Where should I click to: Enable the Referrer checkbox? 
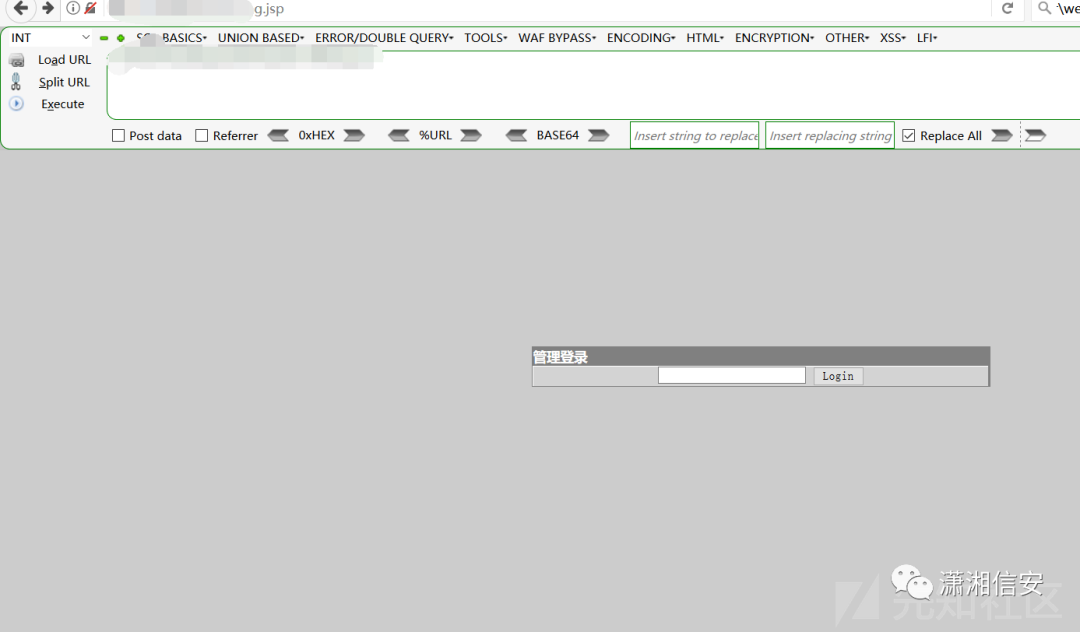click(202, 136)
